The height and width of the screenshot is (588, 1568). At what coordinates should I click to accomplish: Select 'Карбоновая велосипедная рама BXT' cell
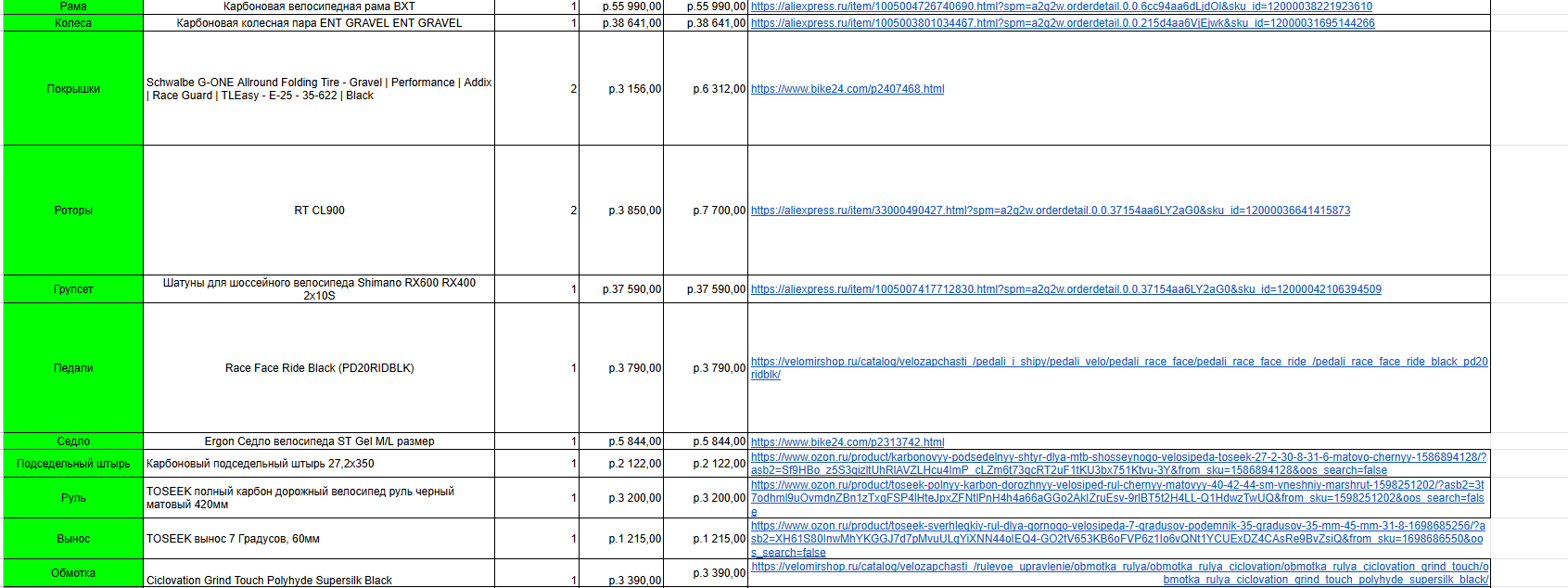pos(319,6)
